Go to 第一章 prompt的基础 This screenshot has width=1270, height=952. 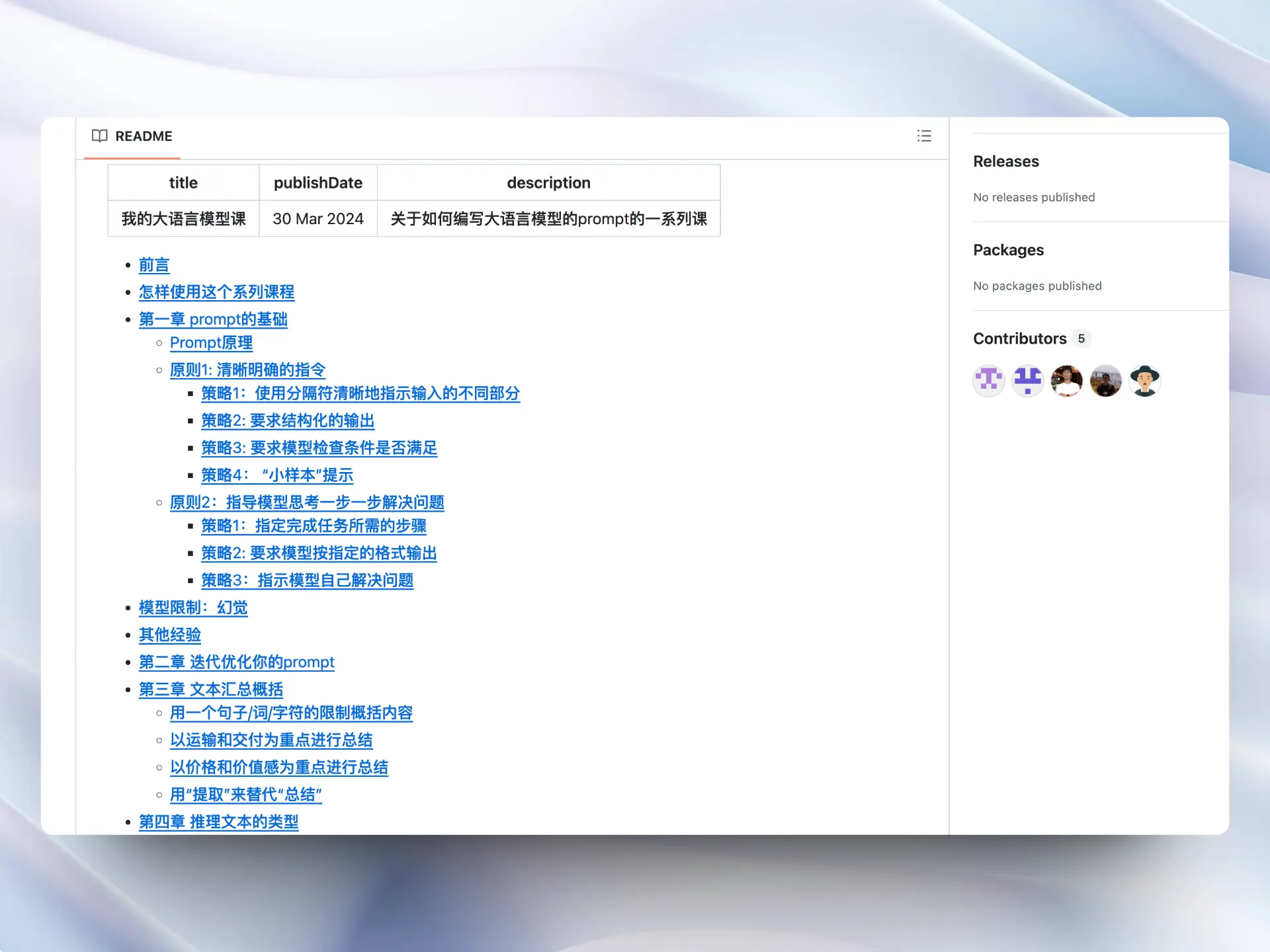pyautogui.click(x=213, y=319)
